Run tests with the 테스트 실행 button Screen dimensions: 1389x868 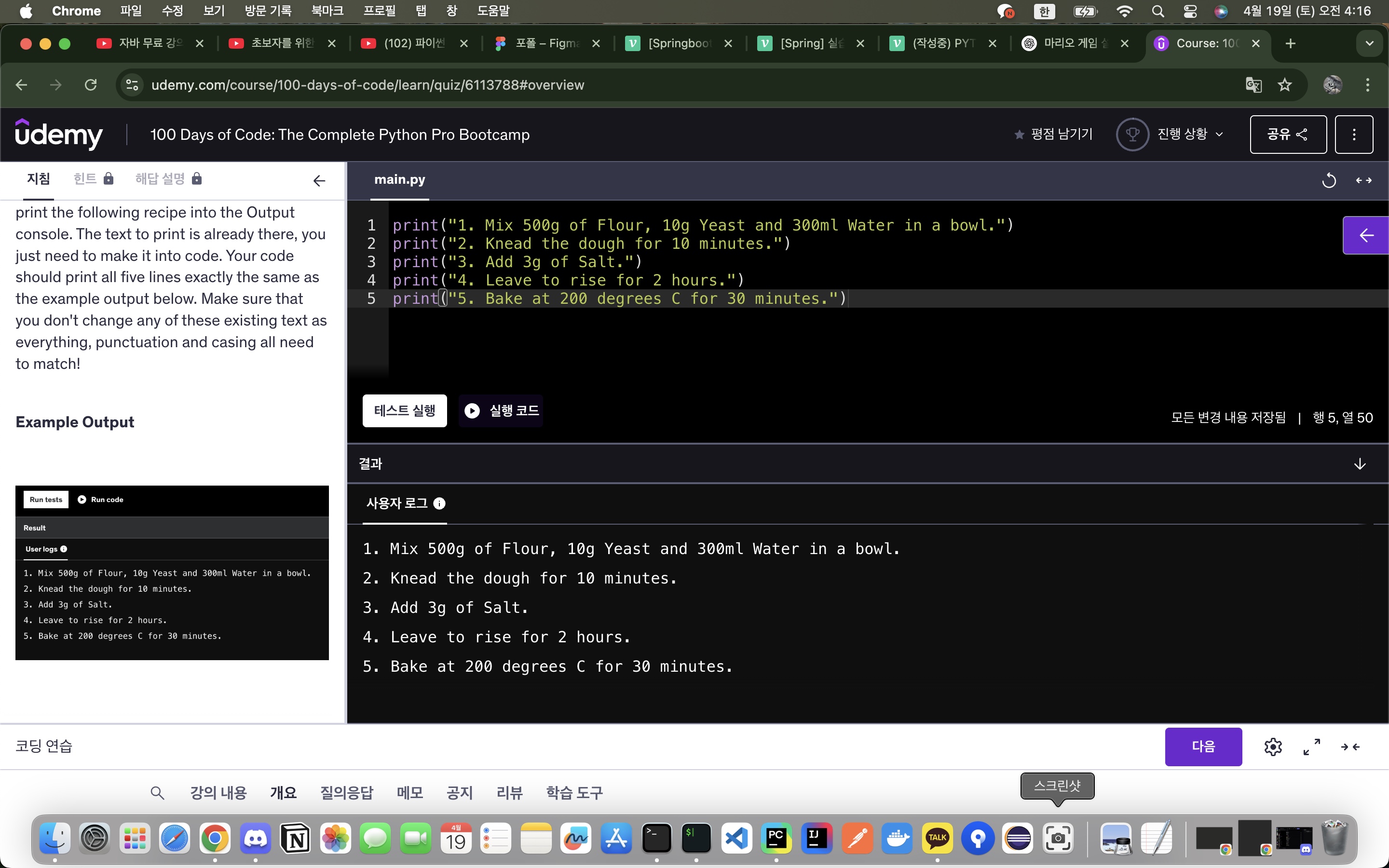404,410
